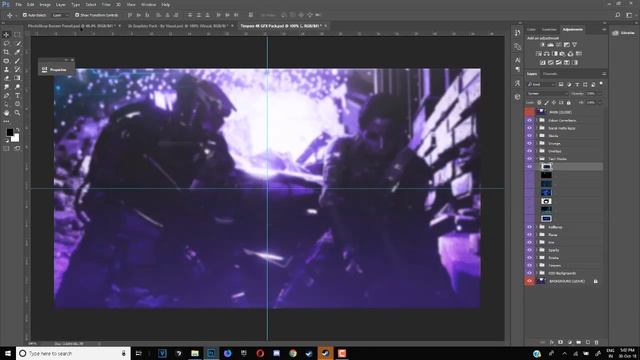Hide the Overlays group

(529, 151)
